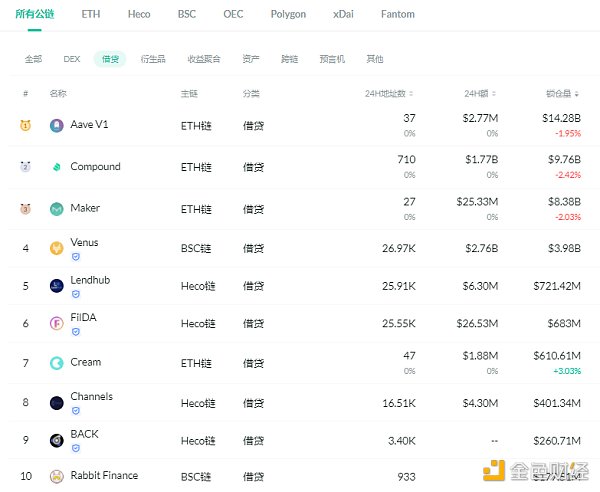Switch to the Polygon chain tab
The width and height of the screenshot is (600, 492).
[288, 15]
